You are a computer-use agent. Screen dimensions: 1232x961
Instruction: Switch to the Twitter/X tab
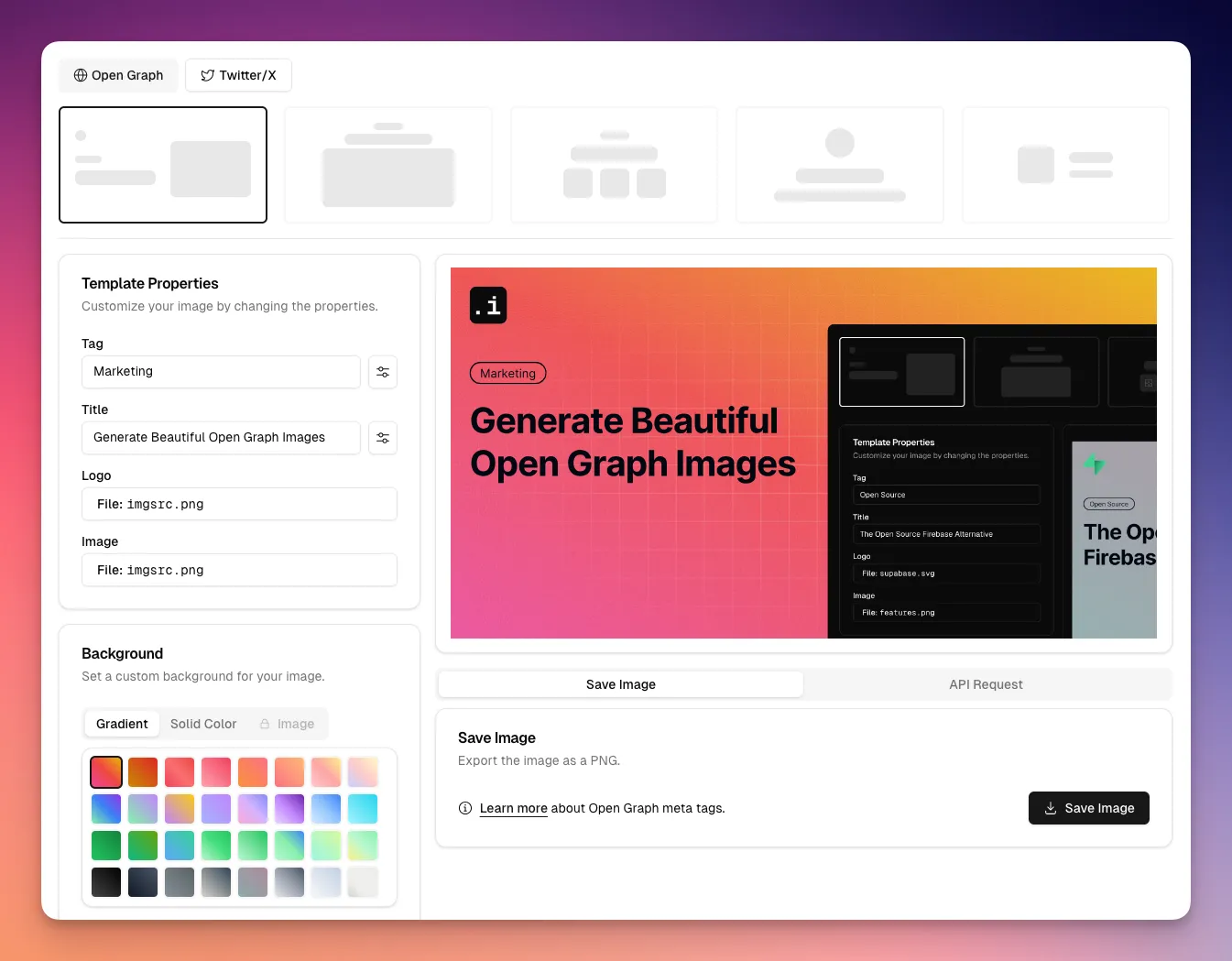coord(238,75)
